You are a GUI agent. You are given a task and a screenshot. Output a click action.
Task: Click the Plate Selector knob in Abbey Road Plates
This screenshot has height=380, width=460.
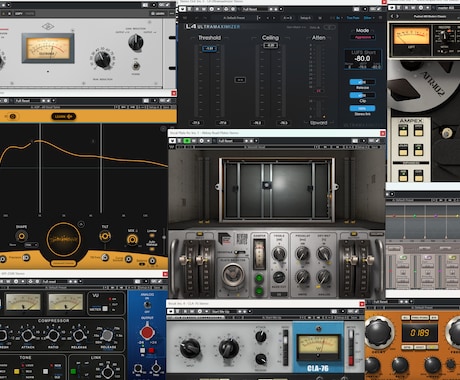(233, 274)
